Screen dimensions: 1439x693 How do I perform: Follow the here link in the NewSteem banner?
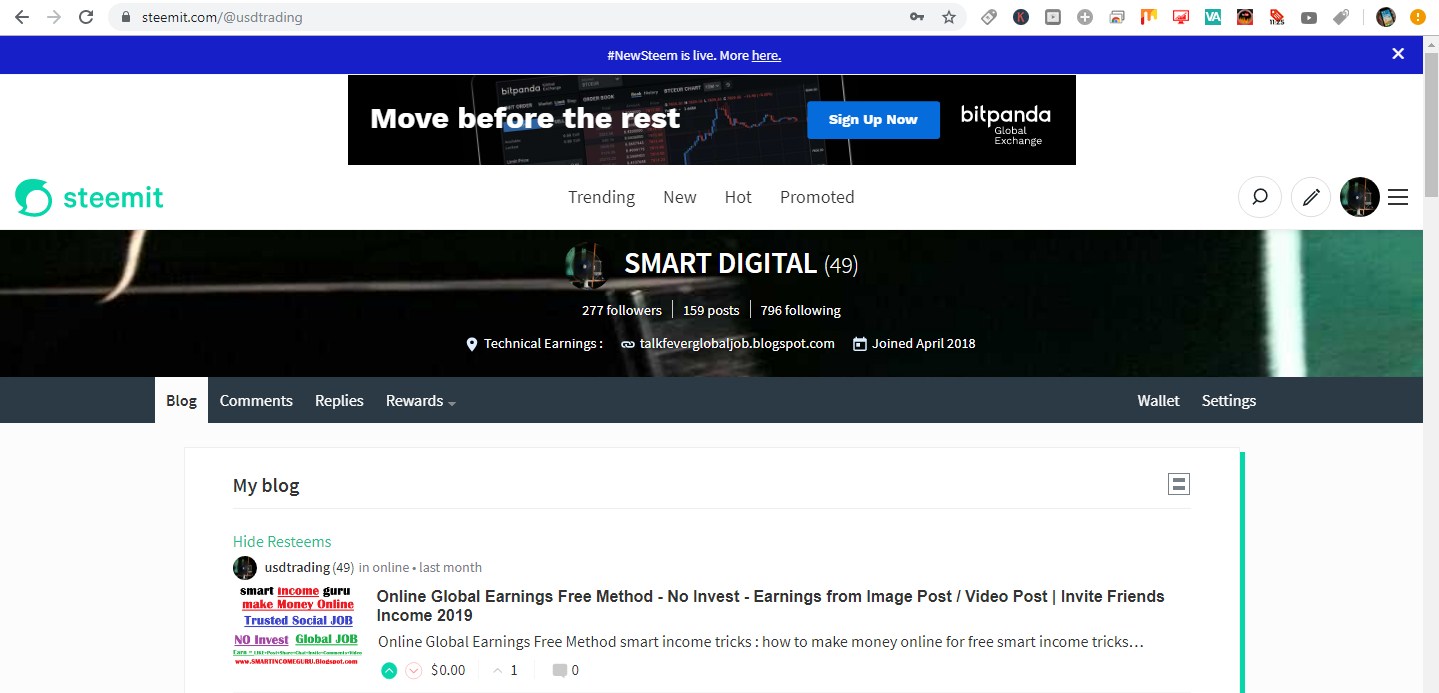[766, 55]
